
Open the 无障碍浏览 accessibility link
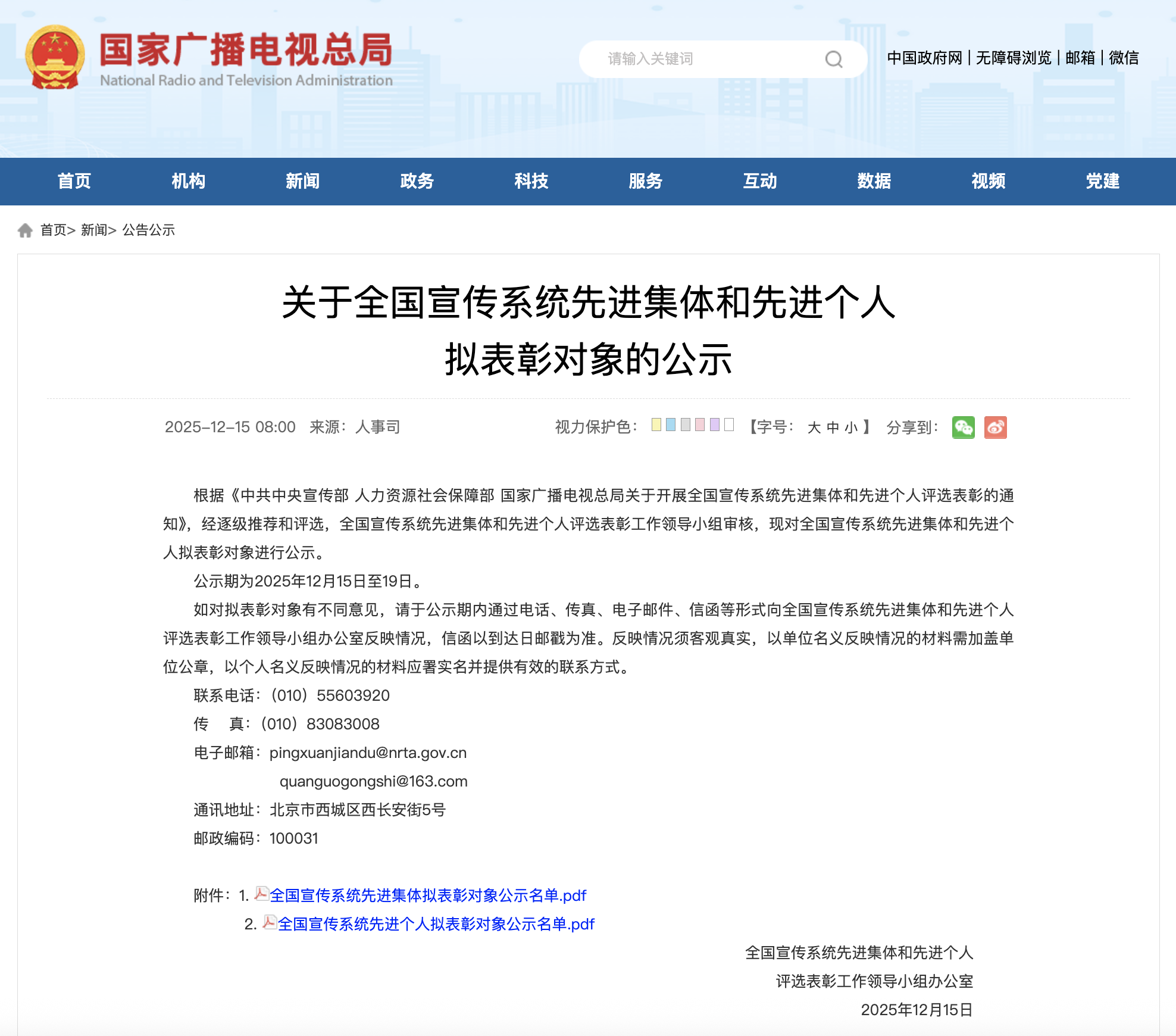[x=1014, y=58]
